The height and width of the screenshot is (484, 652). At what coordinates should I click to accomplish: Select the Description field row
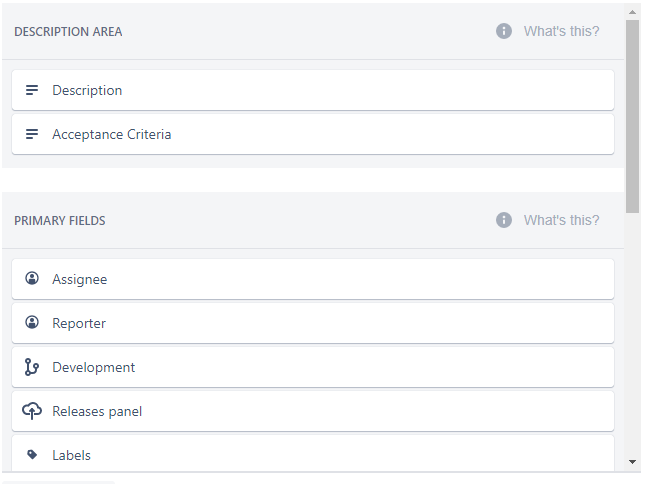click(x=312, y=90)
